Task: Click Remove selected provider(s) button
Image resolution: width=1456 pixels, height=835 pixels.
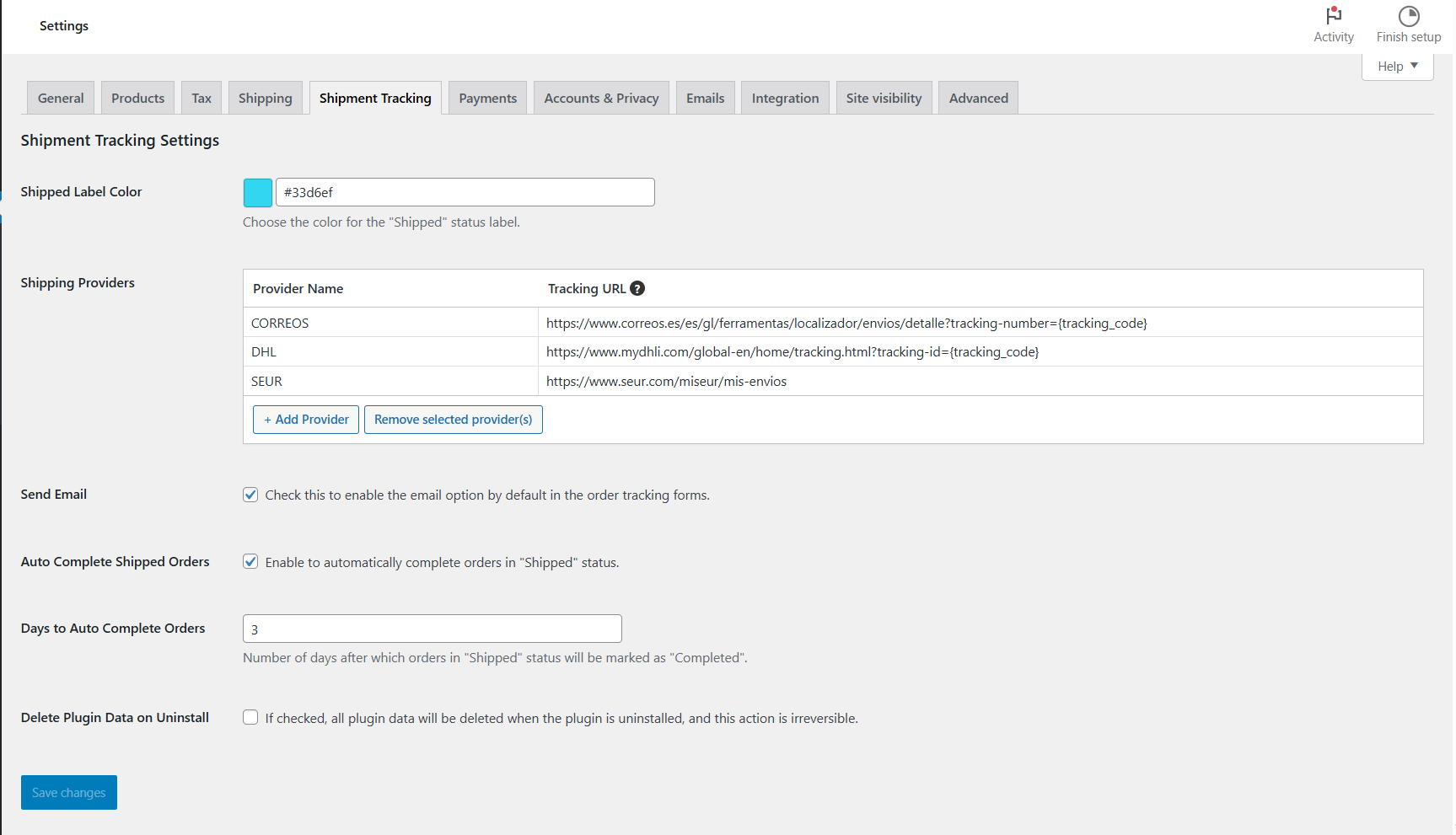Action: [454, 420]
